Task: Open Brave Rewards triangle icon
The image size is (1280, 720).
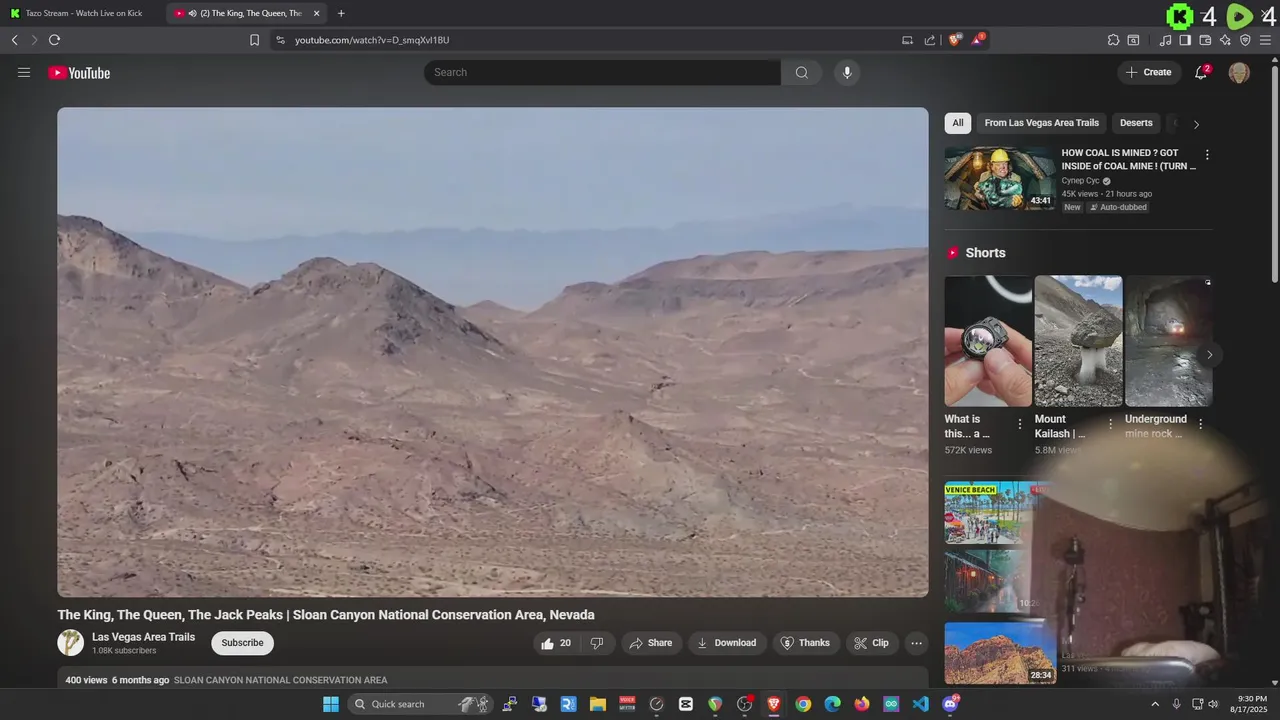Action: [978, 40]
